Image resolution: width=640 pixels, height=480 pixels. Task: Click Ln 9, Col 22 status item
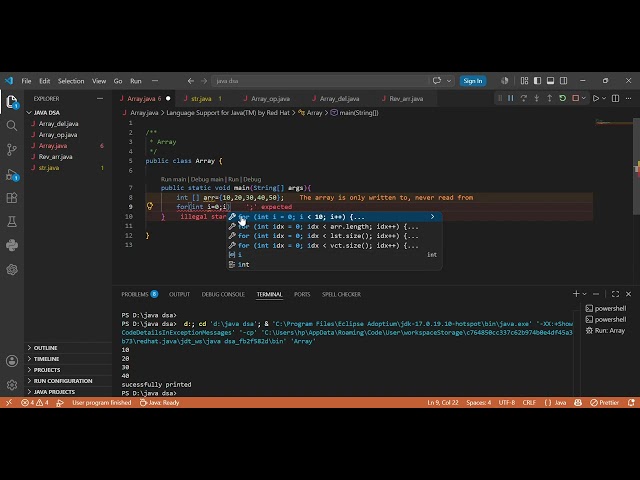[443, 402]
